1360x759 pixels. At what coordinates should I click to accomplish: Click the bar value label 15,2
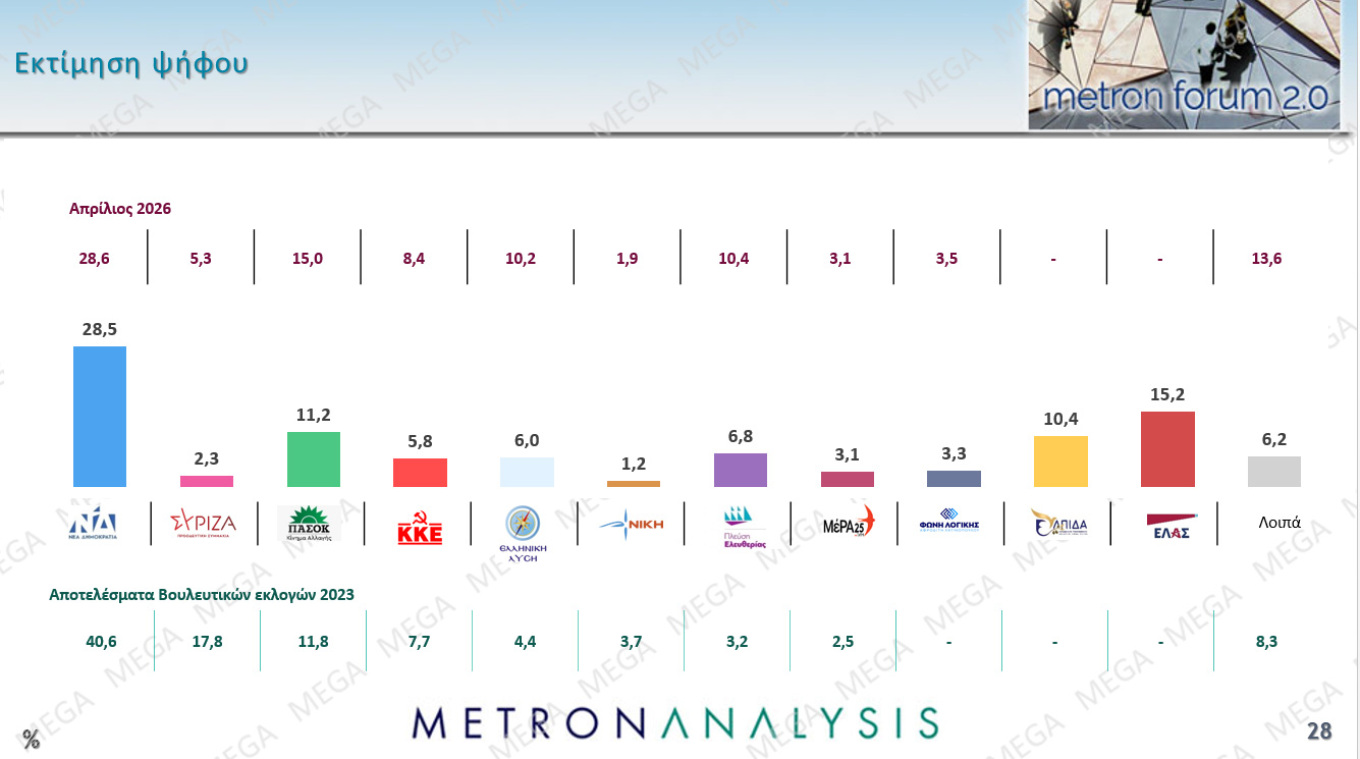1168,394
